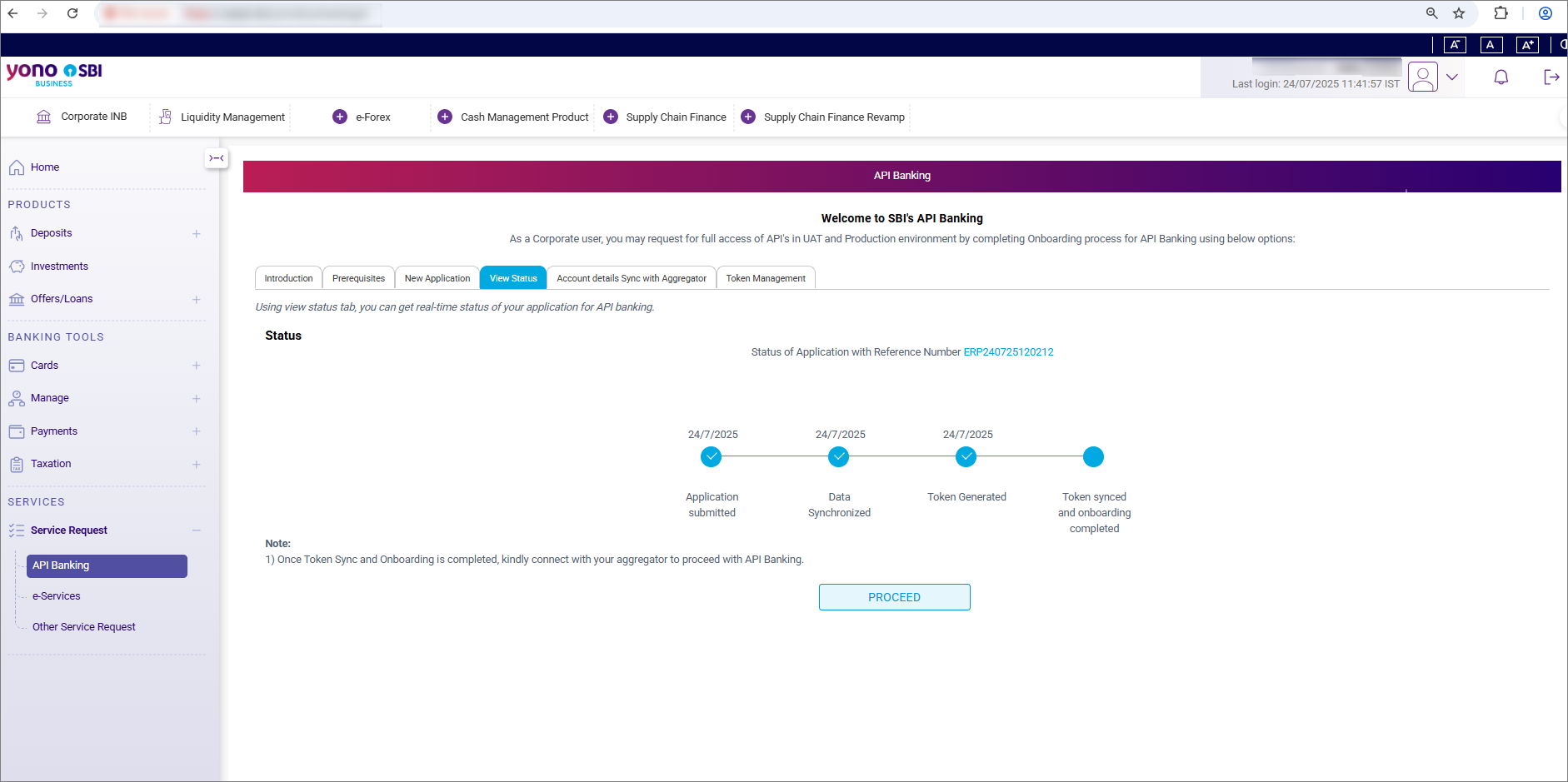Click the YONO SBI Business logo

[54, 74]
